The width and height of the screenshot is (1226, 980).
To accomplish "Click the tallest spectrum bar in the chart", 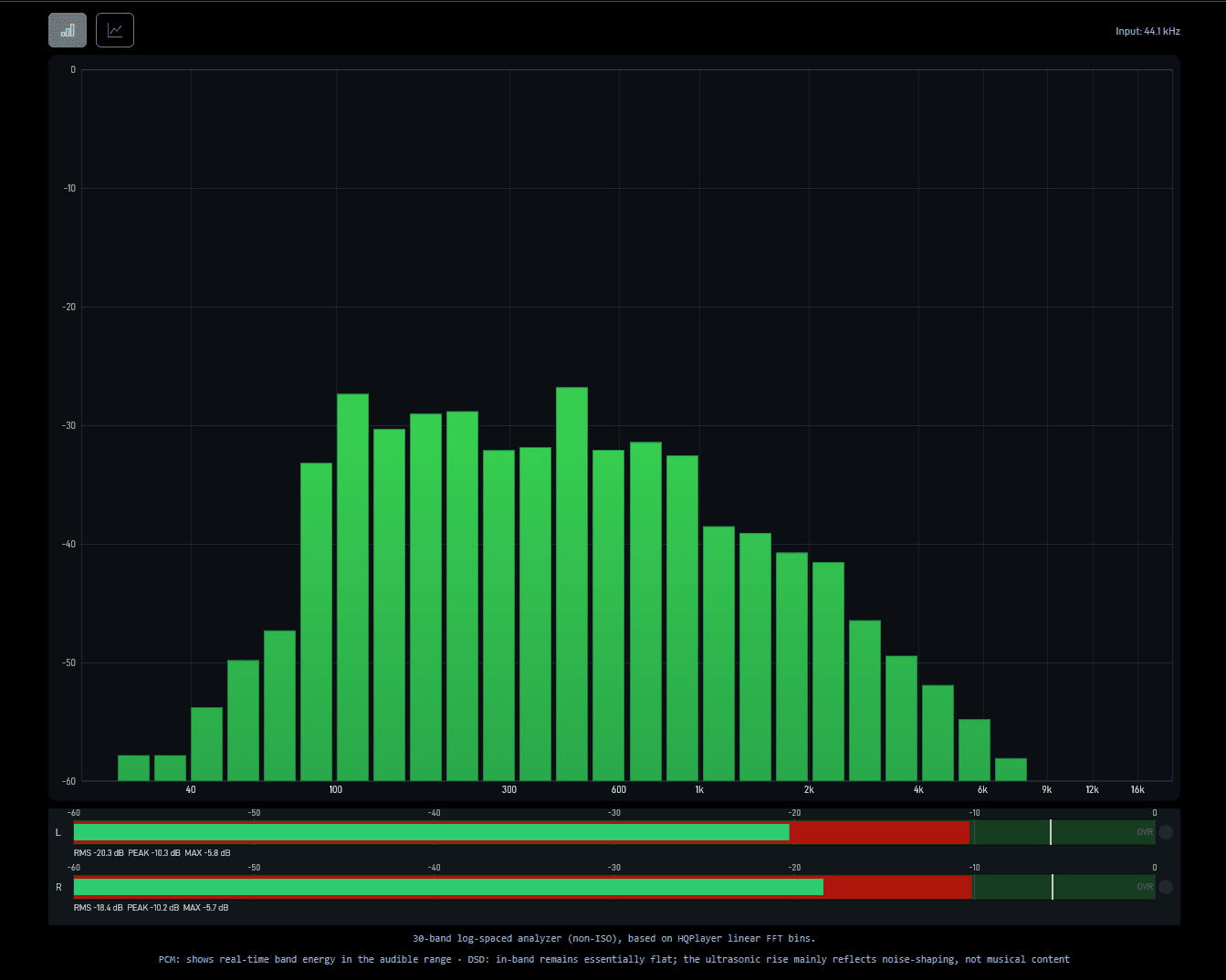I will tap(571, 584).
